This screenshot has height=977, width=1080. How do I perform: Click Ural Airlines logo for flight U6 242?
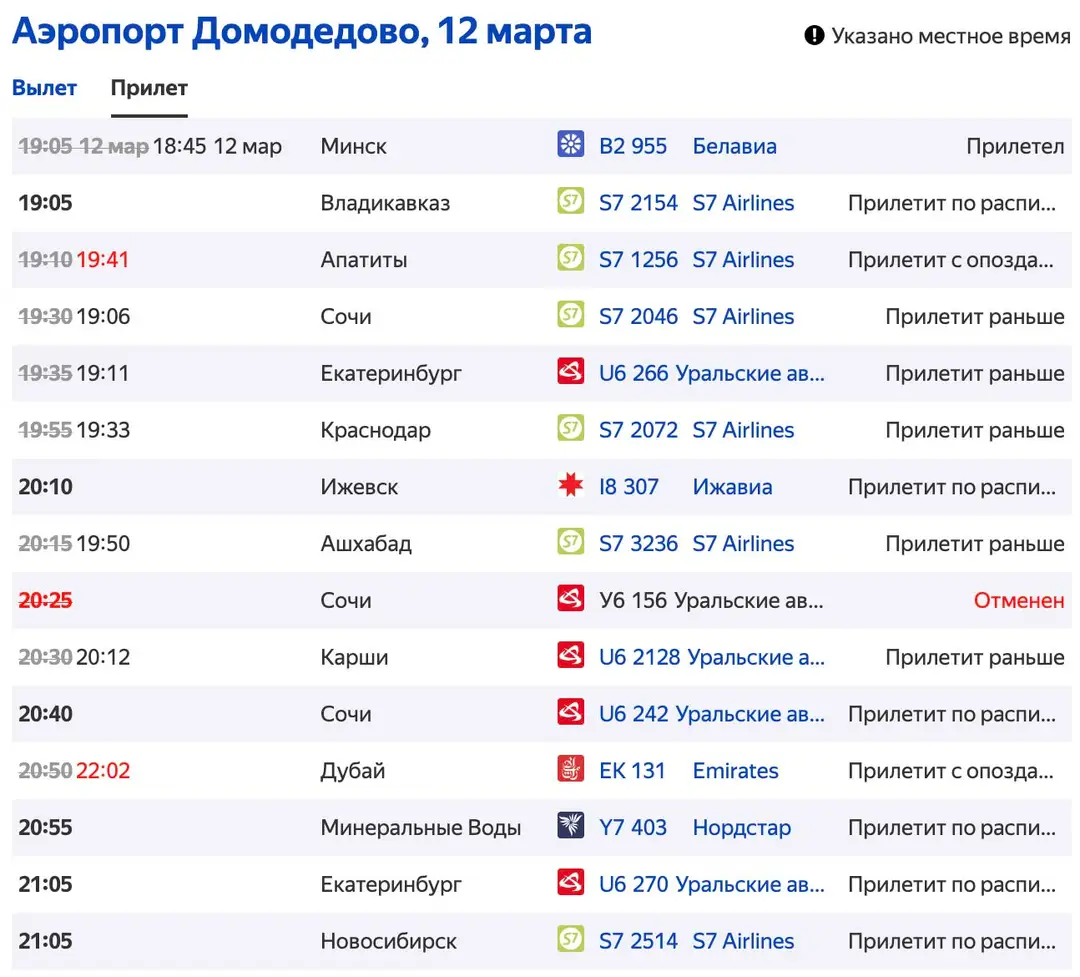point(570,712)
